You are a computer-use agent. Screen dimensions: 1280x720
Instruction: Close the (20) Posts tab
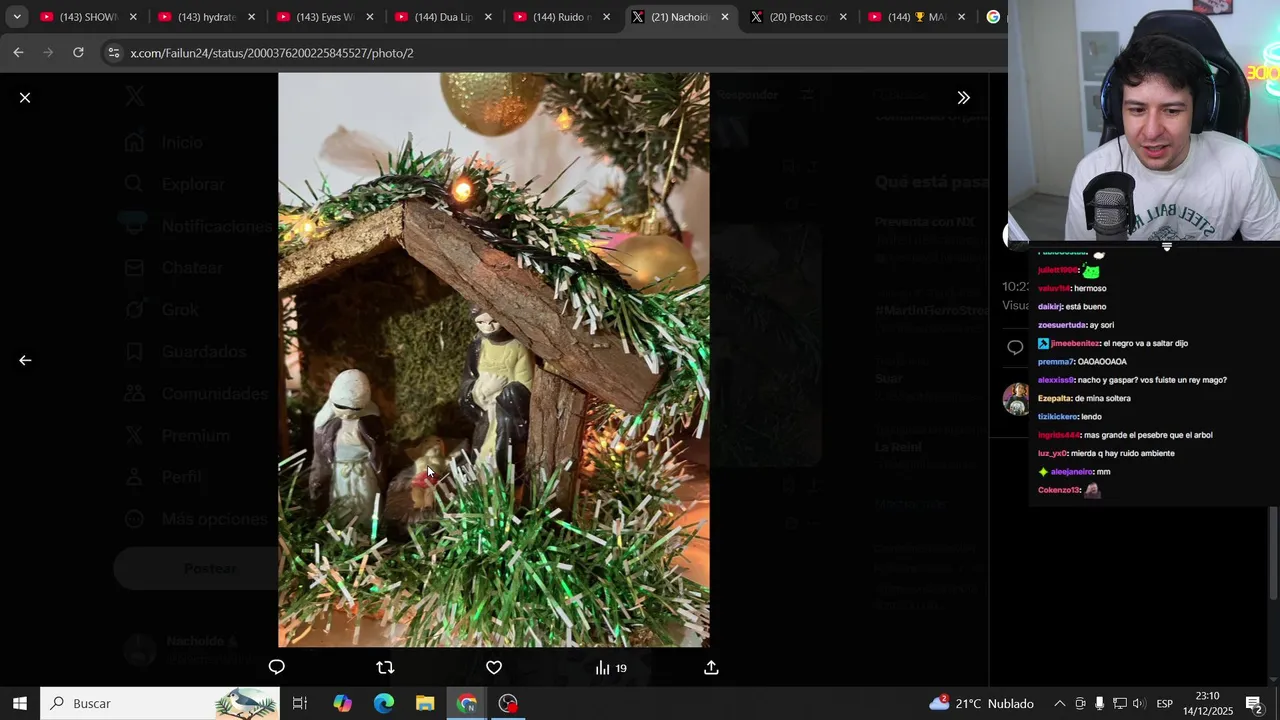coord(843,17)
